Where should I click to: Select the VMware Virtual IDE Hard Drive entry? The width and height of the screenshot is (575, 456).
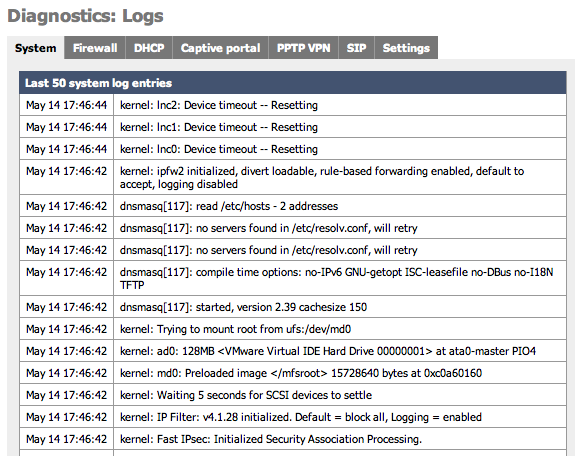click(x=293, y=351)
